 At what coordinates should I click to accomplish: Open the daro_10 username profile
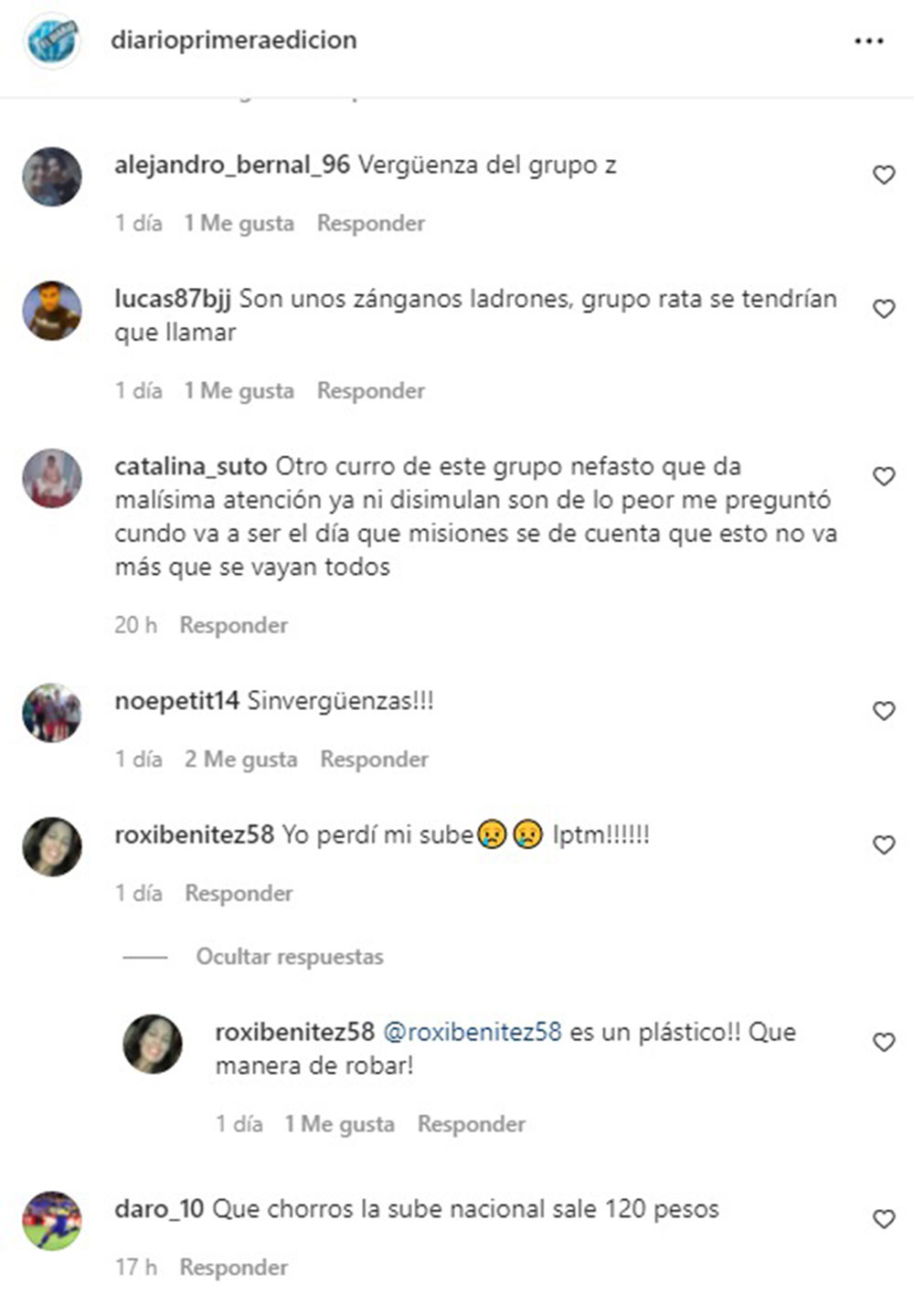(x=159, y=1209)
